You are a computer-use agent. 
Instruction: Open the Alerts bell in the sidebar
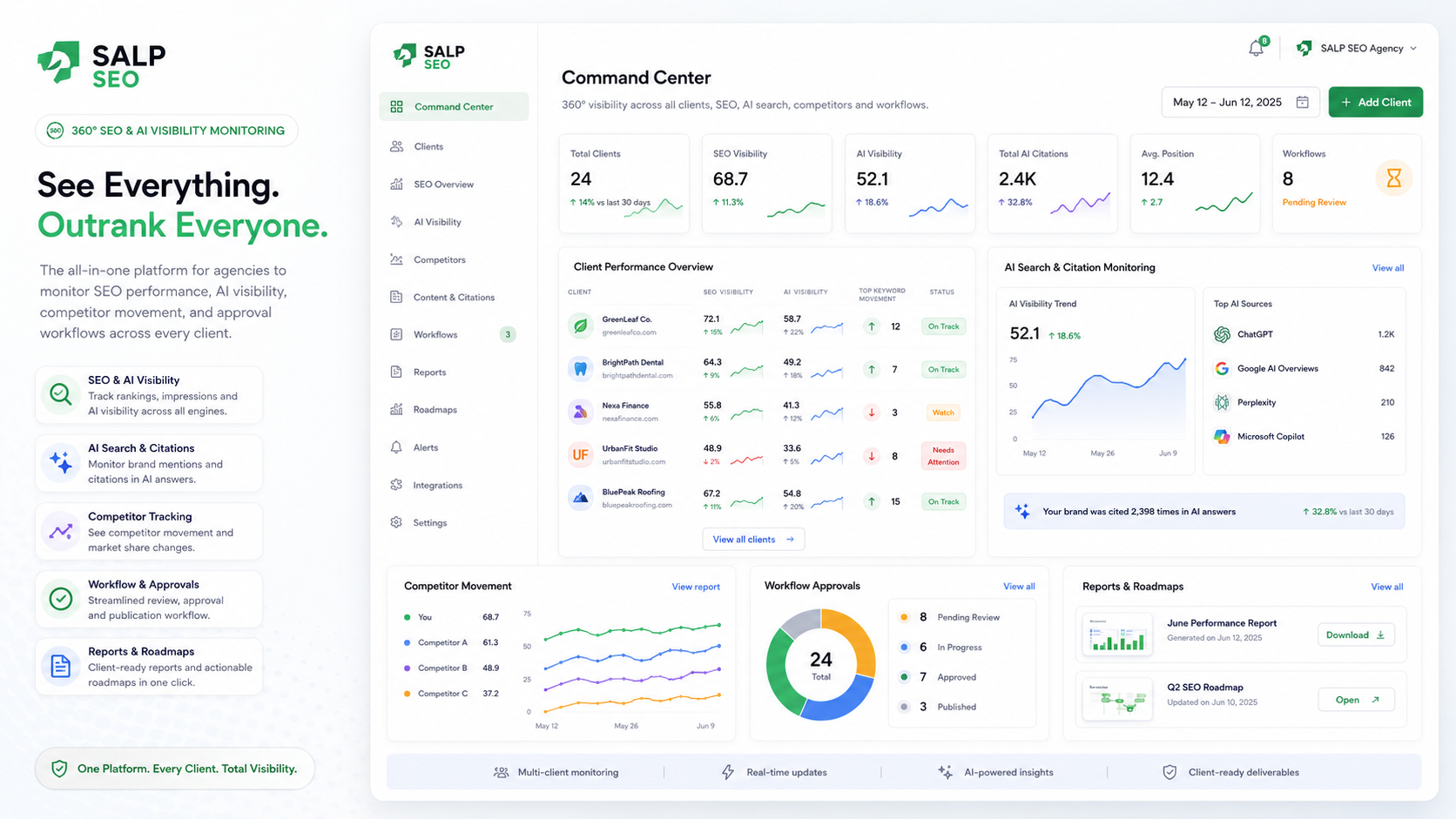[396, 447]
